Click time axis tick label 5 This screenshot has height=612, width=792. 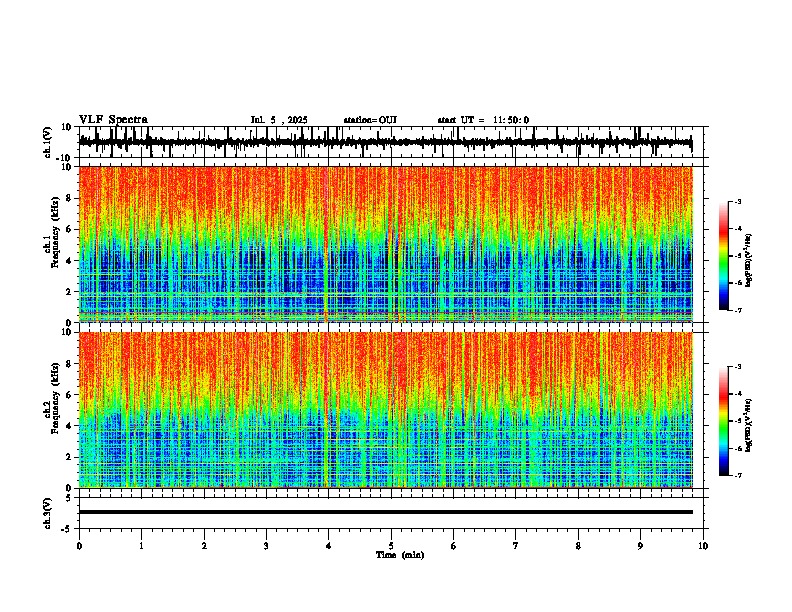[391, 546]
